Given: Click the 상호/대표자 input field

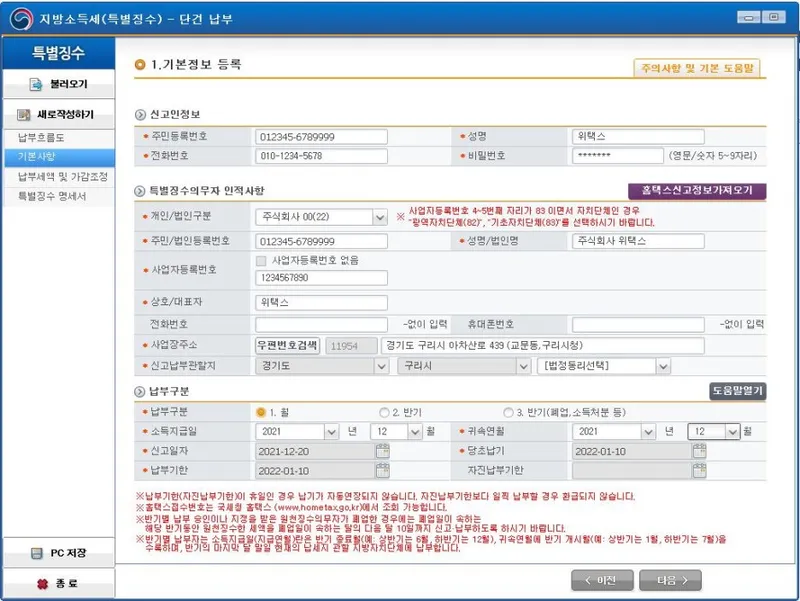Looking at the screenshot, I should tap(321, 303).
